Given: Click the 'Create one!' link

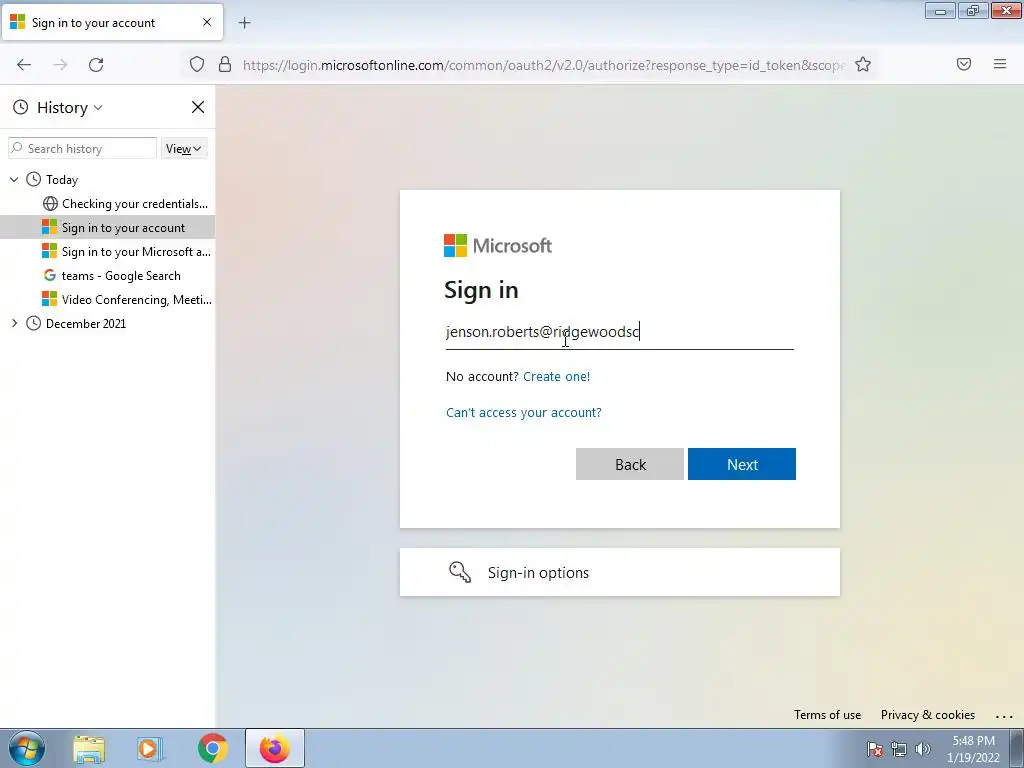Looking at the screenshot, I should [x=556, y=376].
